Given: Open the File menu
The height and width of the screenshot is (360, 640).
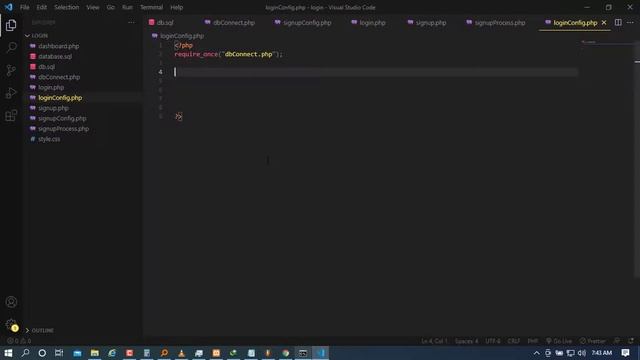Looking at the screenshot, I should tap(24, 7).
